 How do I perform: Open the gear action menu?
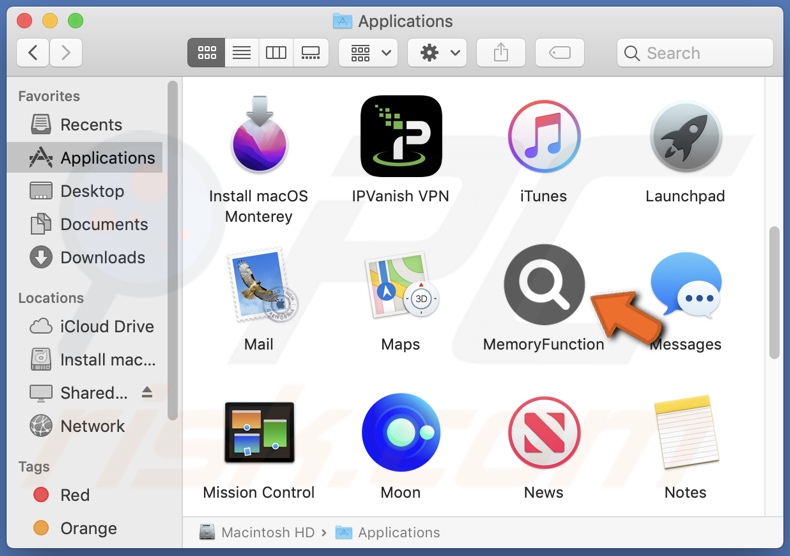click(437, 52)
